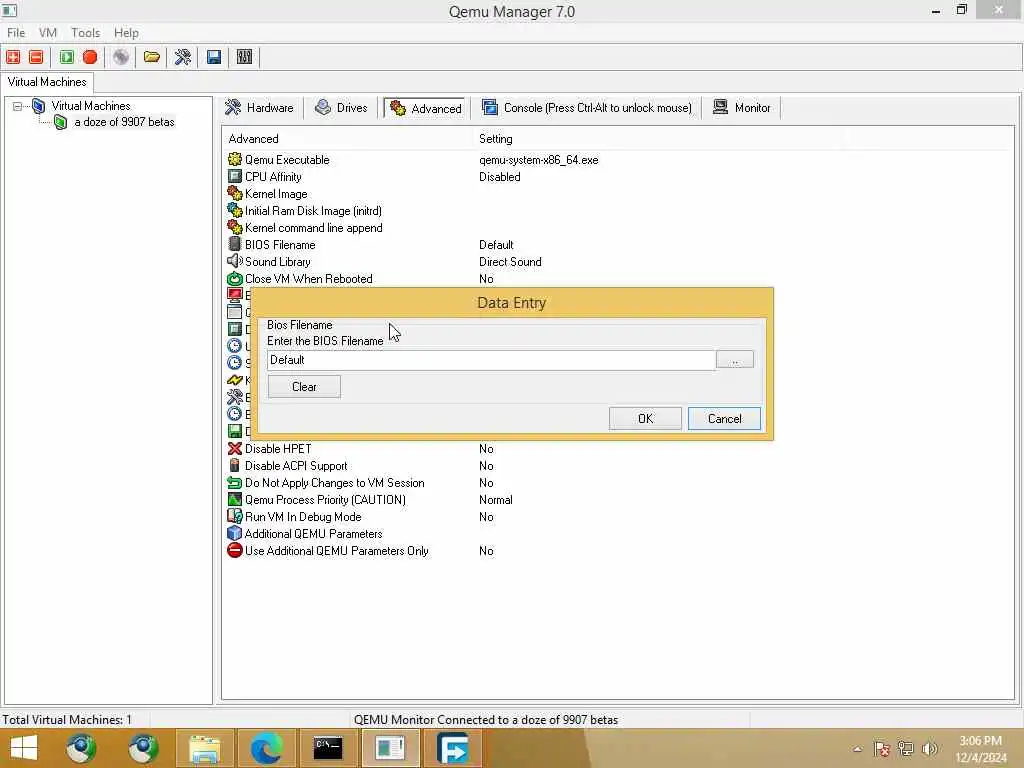Click the Disable HPET red X icon

coord(234,449)
